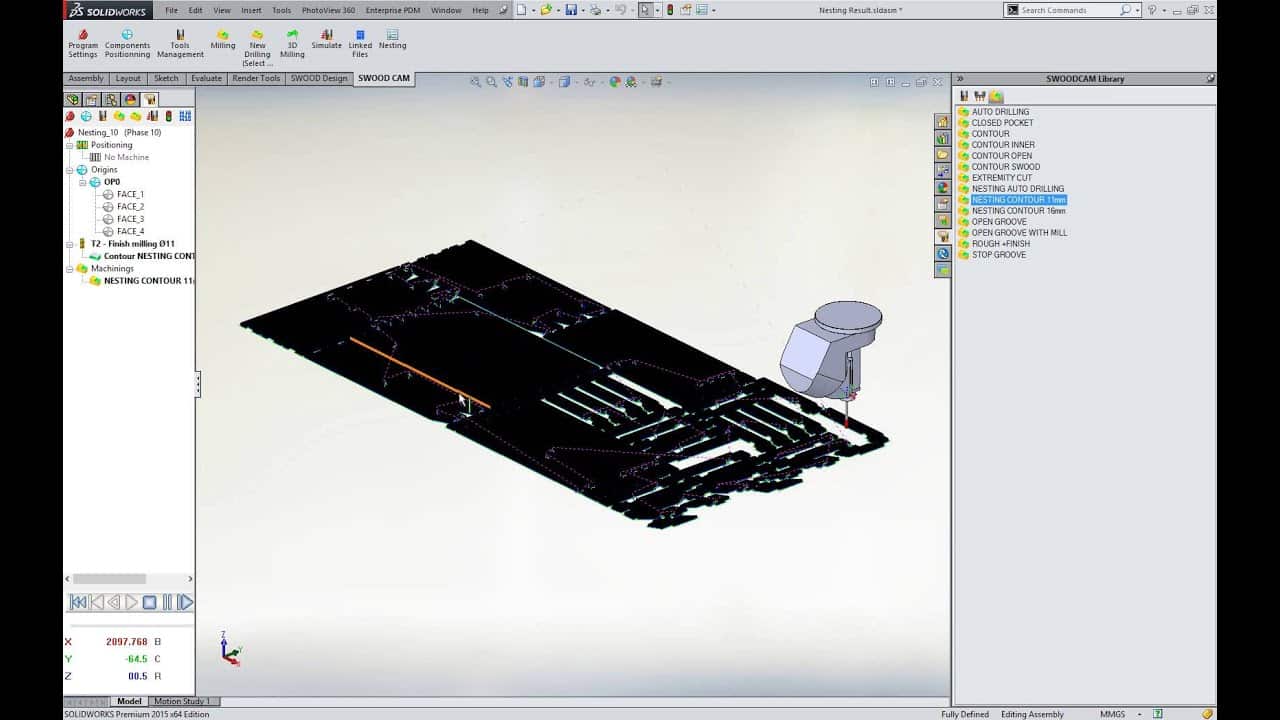The height and width of the screenshot is (720, 1280).
Task: Select the SWOOD CAM tree tab icon
Action: [149, 99]
